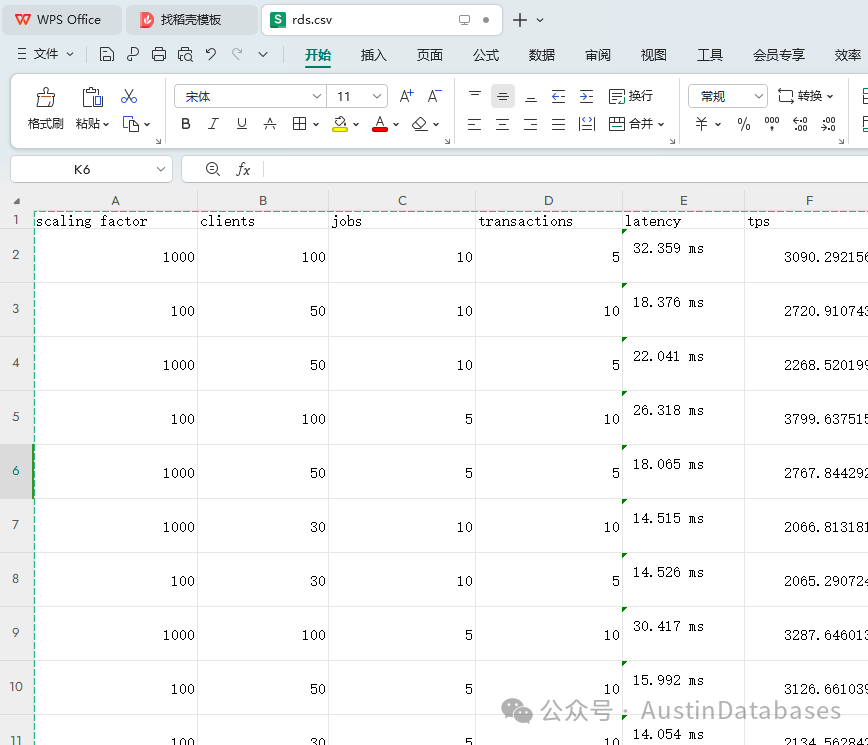Toggle italic formatting
This screenshot has width=868, height=745.
click(x=213, y=124)
